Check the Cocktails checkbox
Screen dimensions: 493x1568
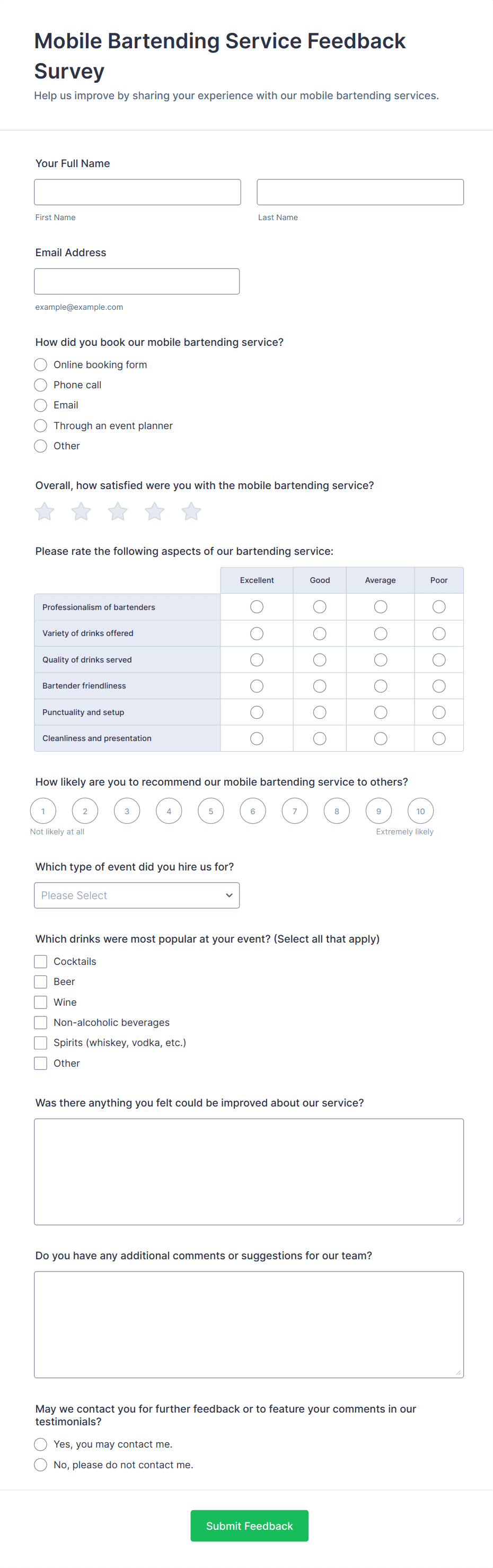[x=41, y=961]
